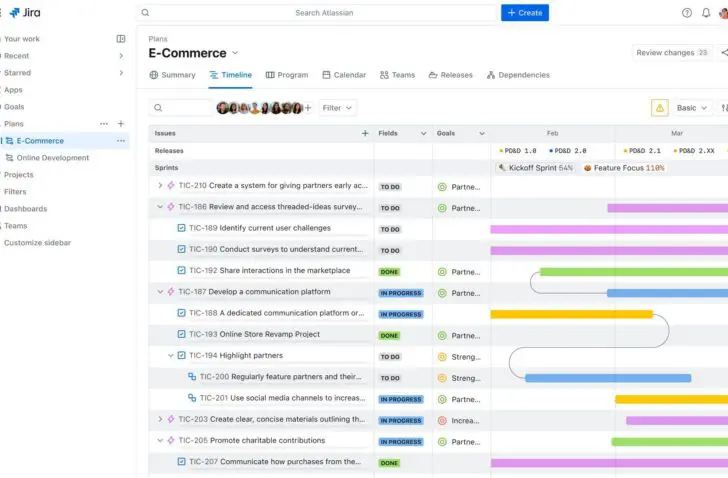Click the epic icon for TIC-210
Viewport: 728px width, 478px height.
pyautogui.click(x=171, y=186)
